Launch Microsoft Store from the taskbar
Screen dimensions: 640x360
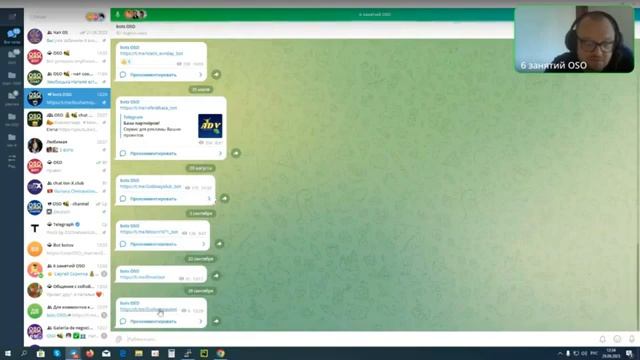pos(40,353)
